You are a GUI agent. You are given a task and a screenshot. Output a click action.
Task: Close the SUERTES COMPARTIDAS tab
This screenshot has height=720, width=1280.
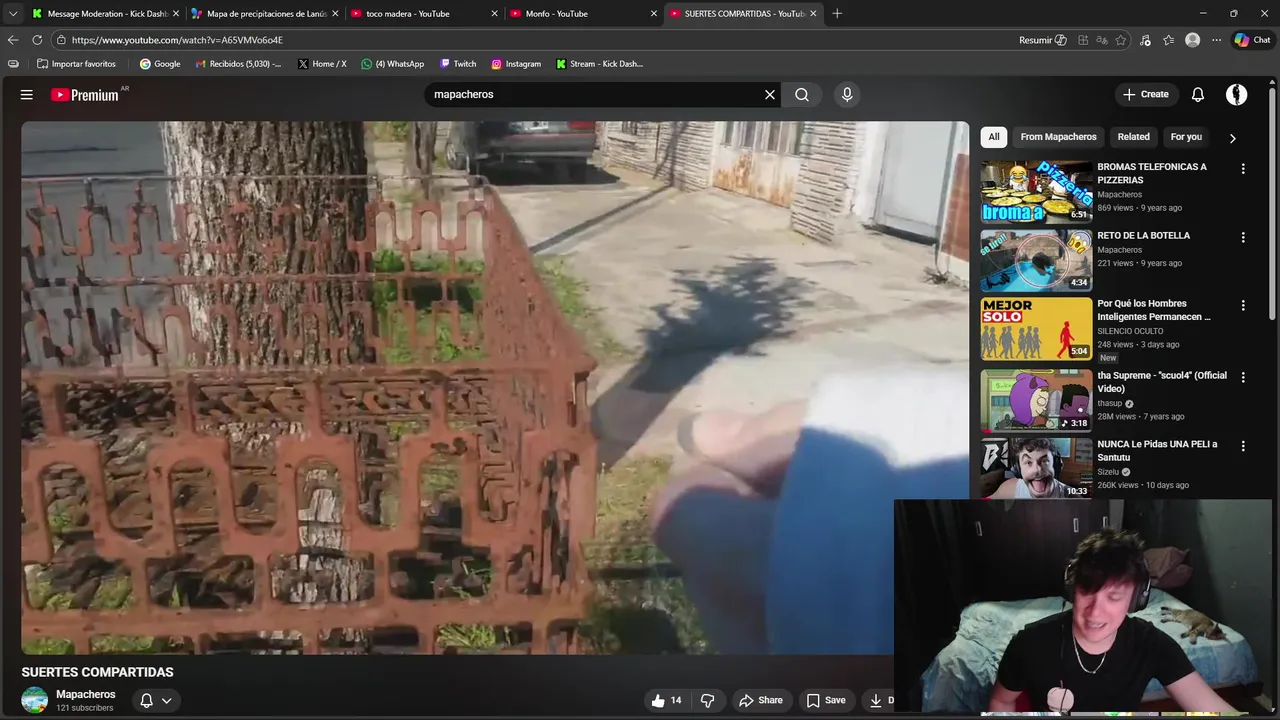(813, 14)
